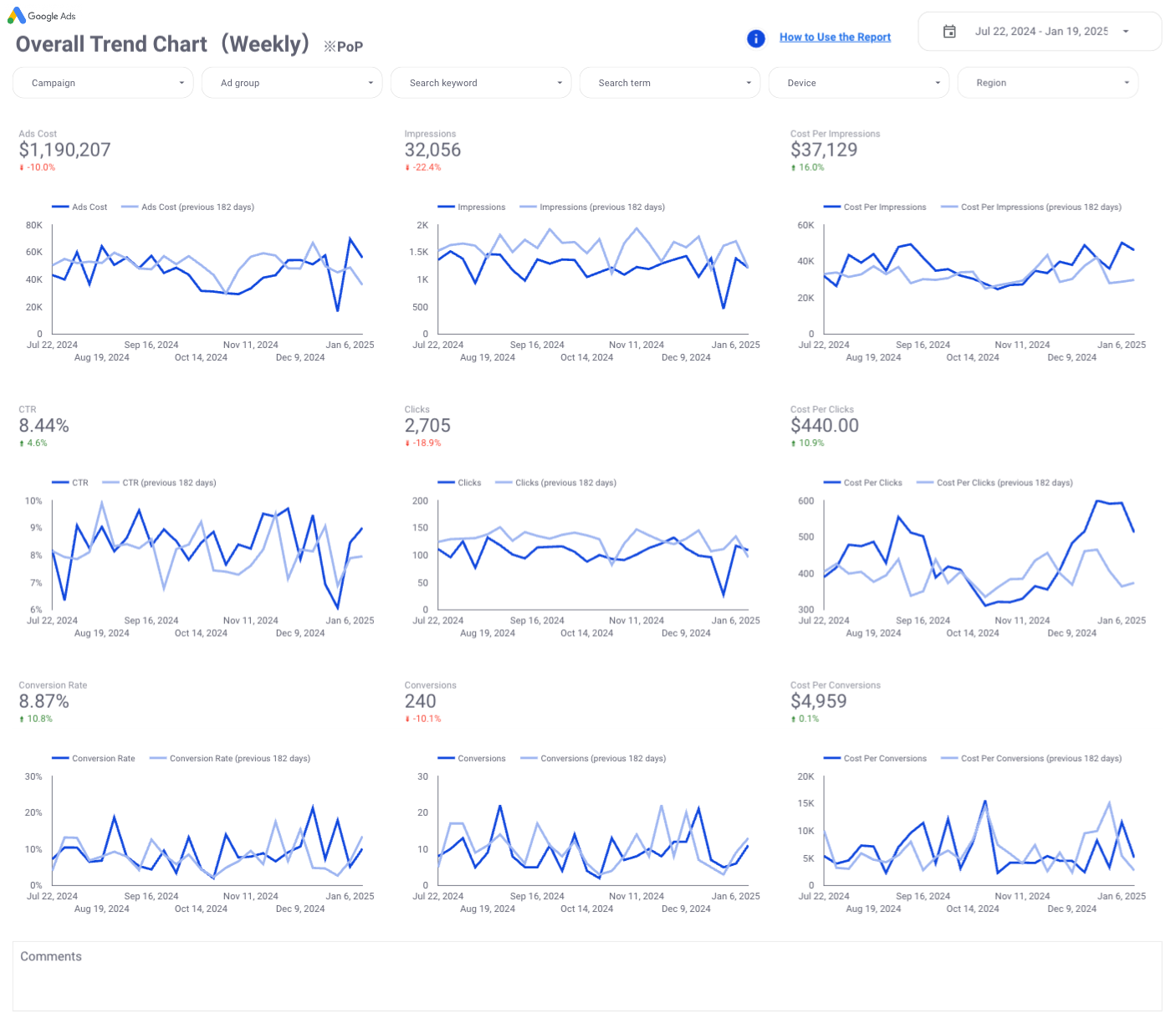
Task: Click the Cost Per Clicks legend color swatch
Action: click(831, 484)
